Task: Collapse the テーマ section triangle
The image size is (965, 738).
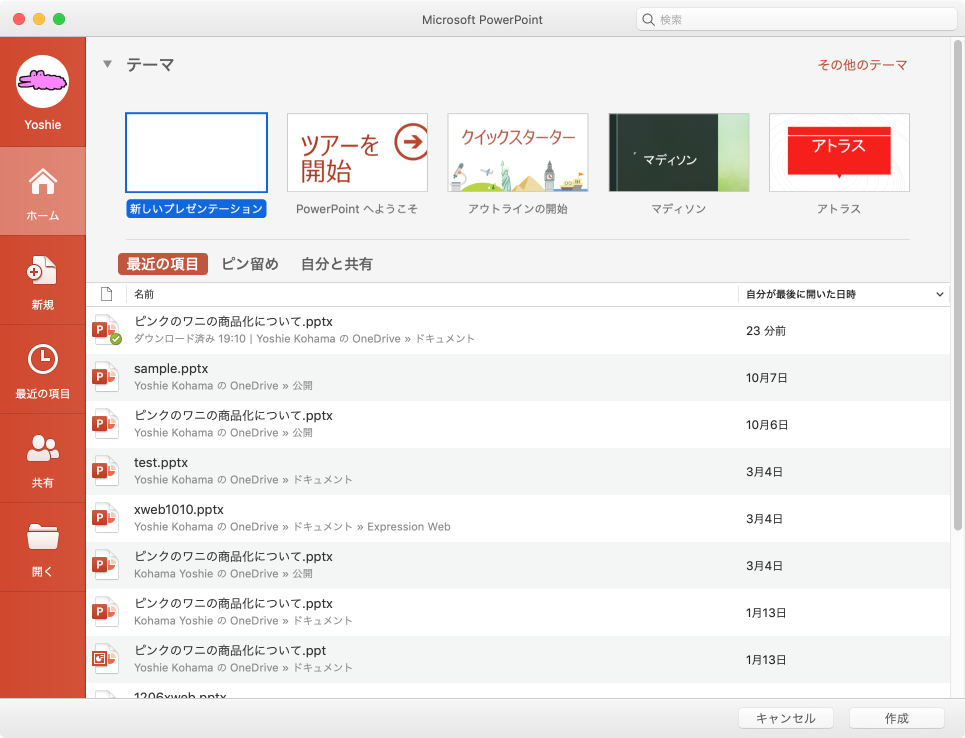Action: click(x=108, y=64)
